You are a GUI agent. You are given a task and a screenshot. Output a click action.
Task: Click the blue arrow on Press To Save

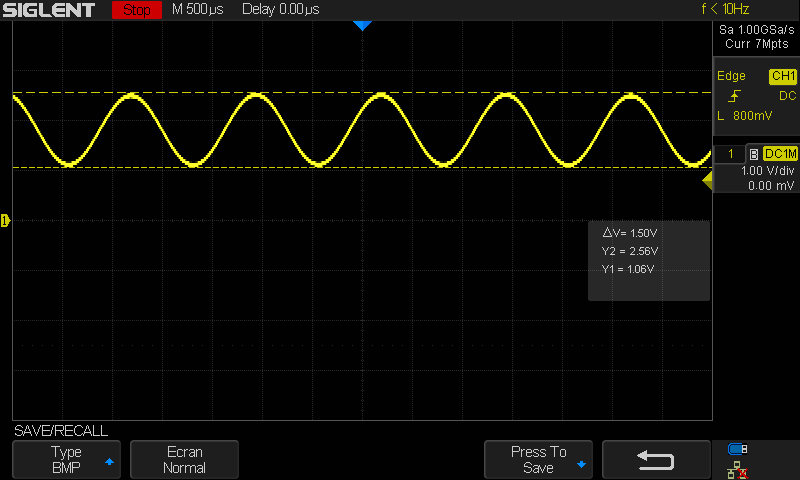pyautogui.click(x=581, y=464)
